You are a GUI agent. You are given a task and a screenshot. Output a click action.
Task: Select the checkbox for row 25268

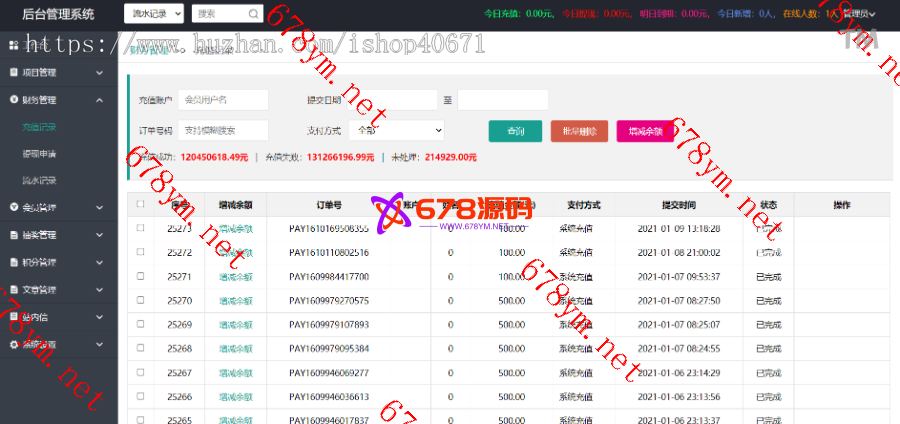(140, 348)
